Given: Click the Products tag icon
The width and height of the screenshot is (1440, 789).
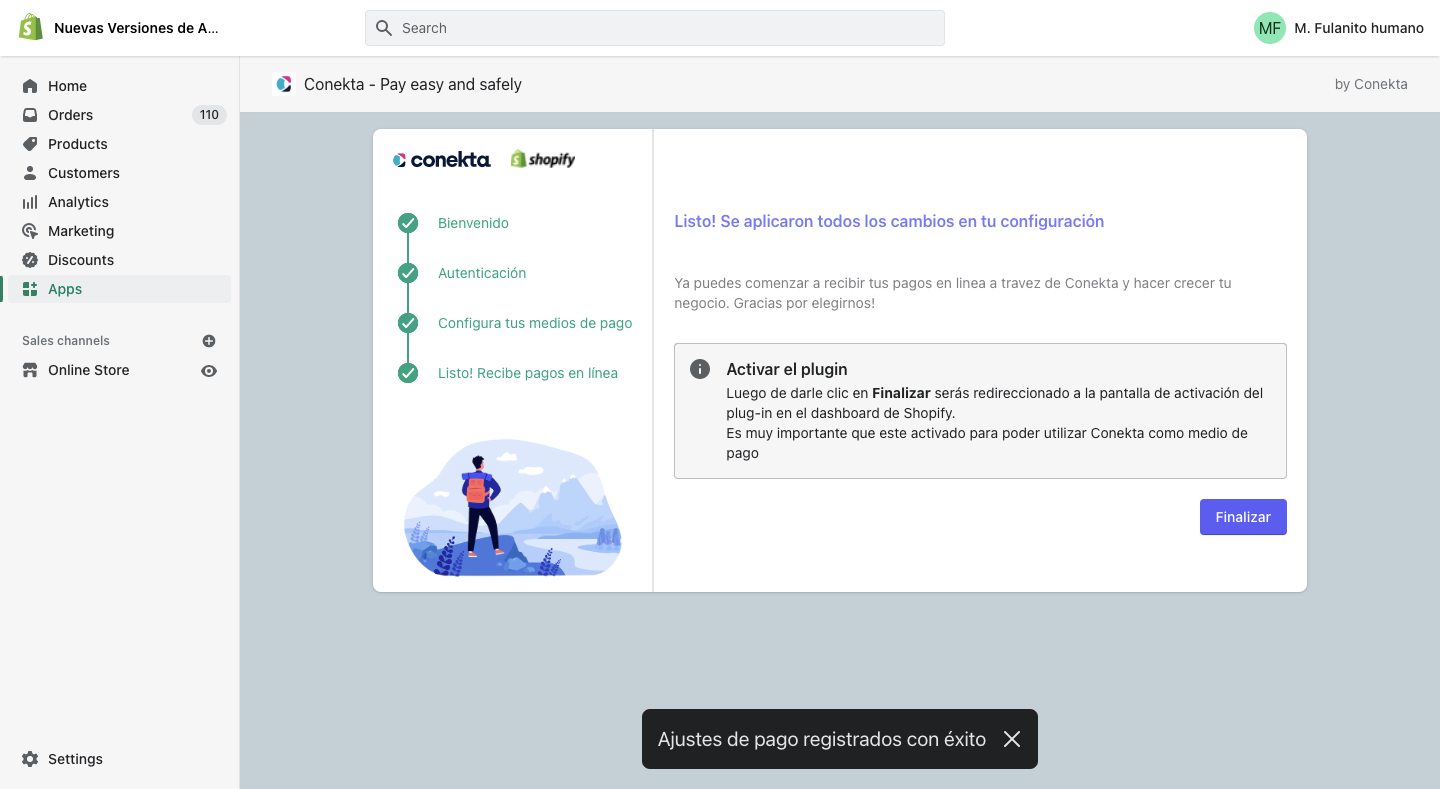Looking at the screenshot, I should (x=30, y=144).
